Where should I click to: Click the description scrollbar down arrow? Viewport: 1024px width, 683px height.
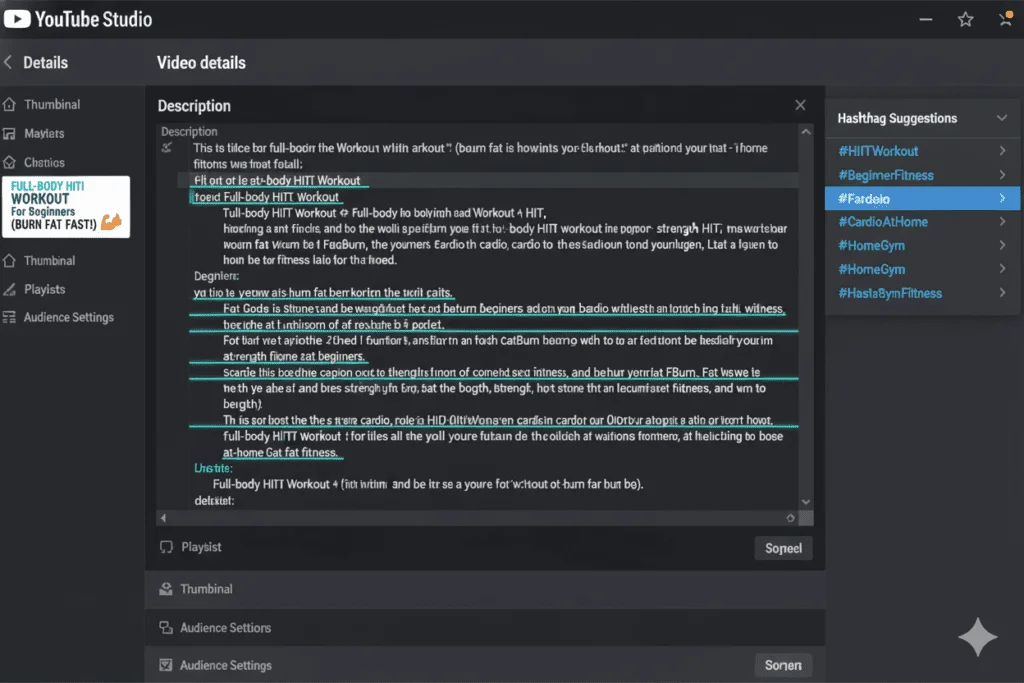tap(806, 501)
